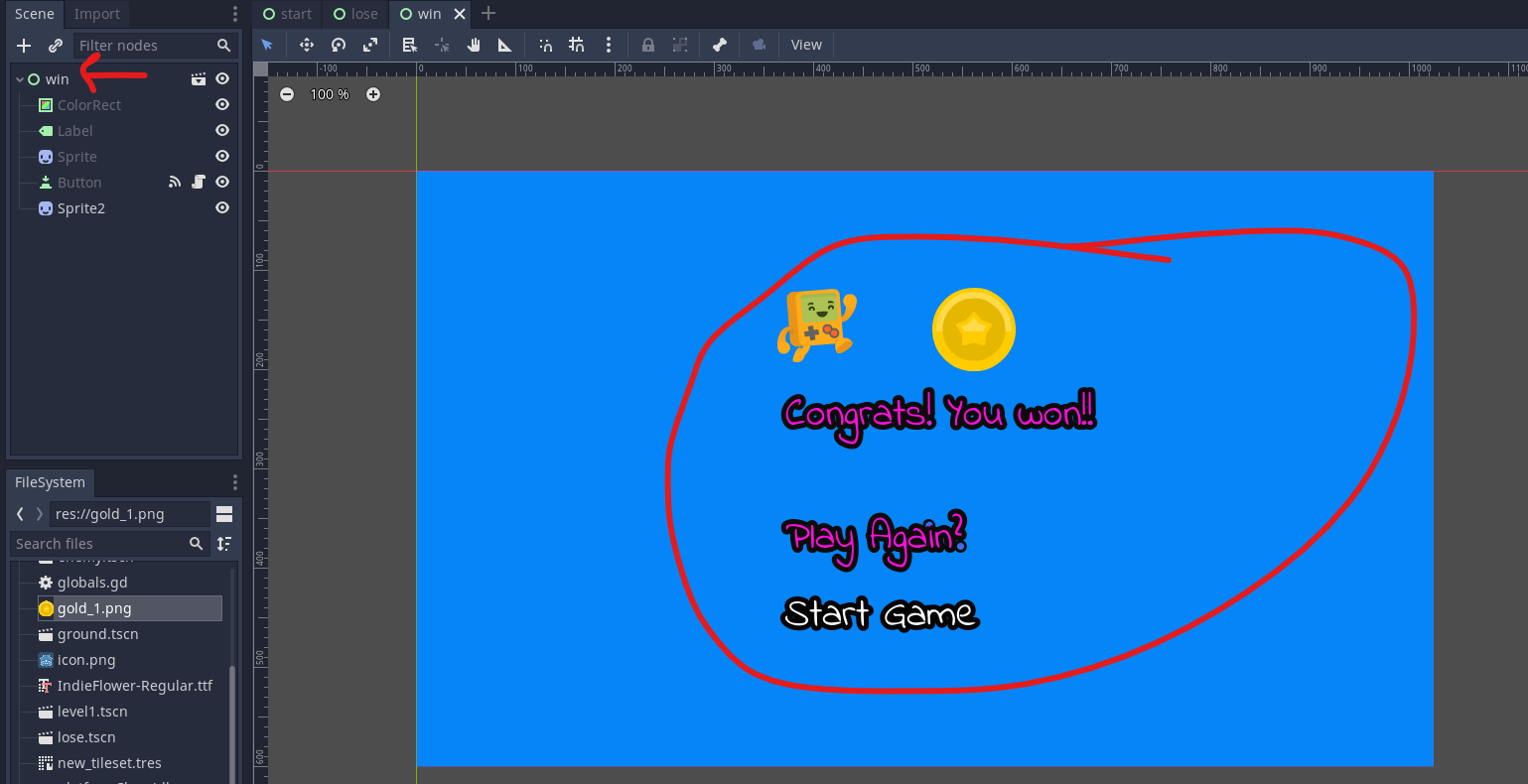Click the group children icon
The width and height of the screenshot is (1528, 784).
[680, 45]
